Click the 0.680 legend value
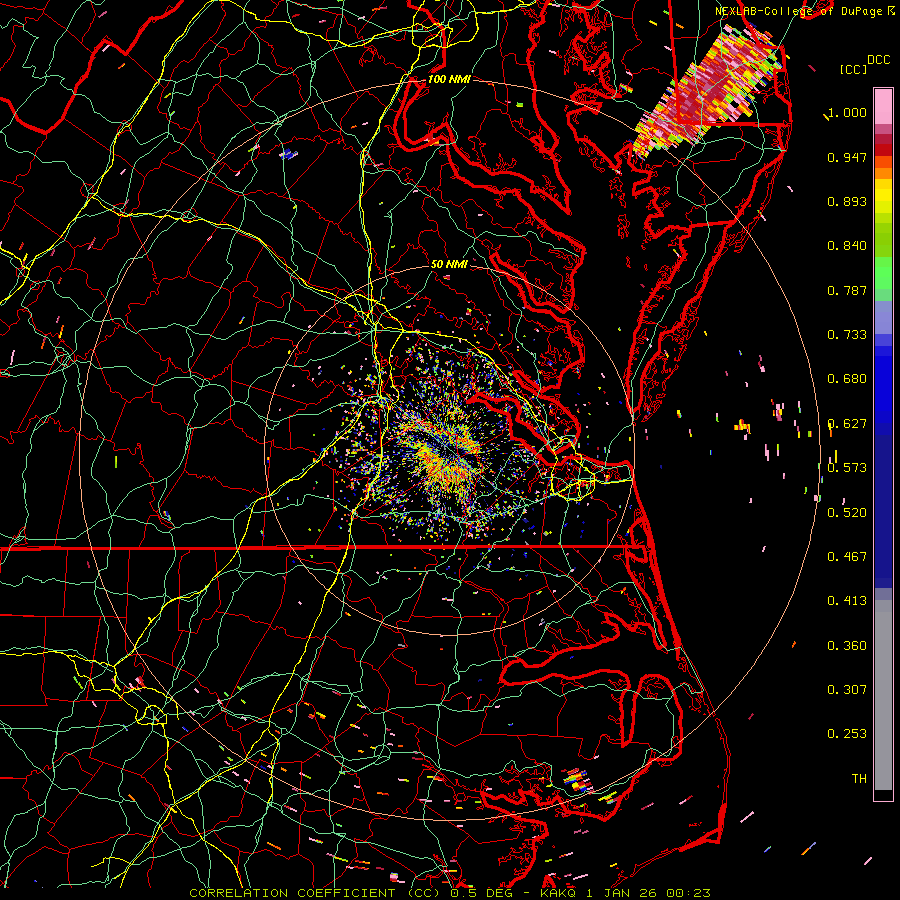 point(847,379)
